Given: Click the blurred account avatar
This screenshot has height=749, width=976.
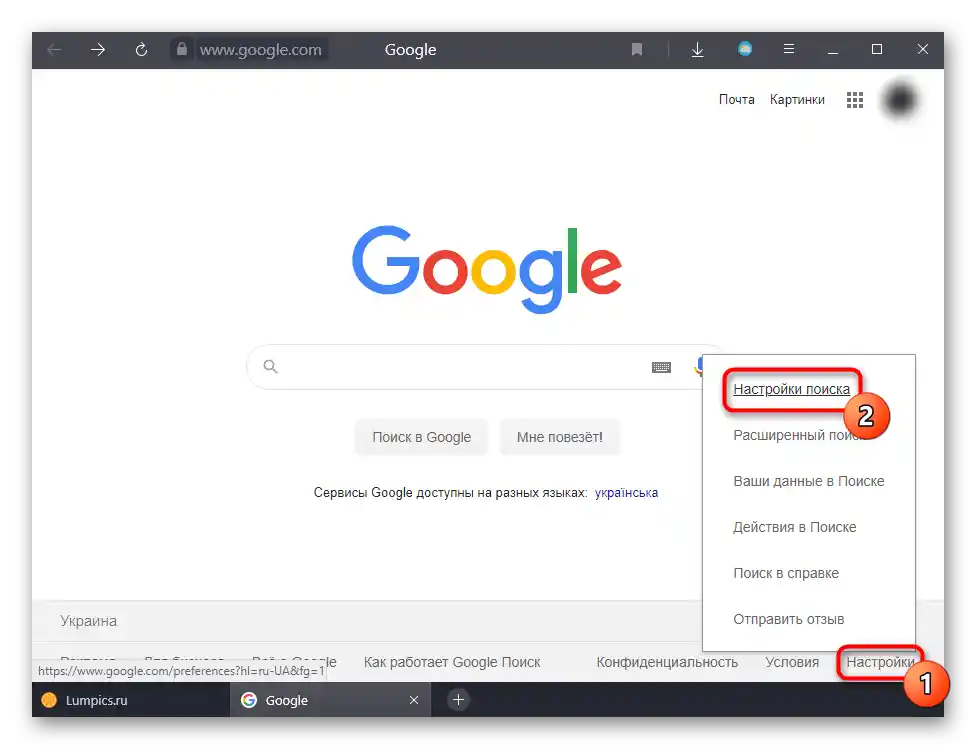Looking at the screenshot, I should 899,99.
